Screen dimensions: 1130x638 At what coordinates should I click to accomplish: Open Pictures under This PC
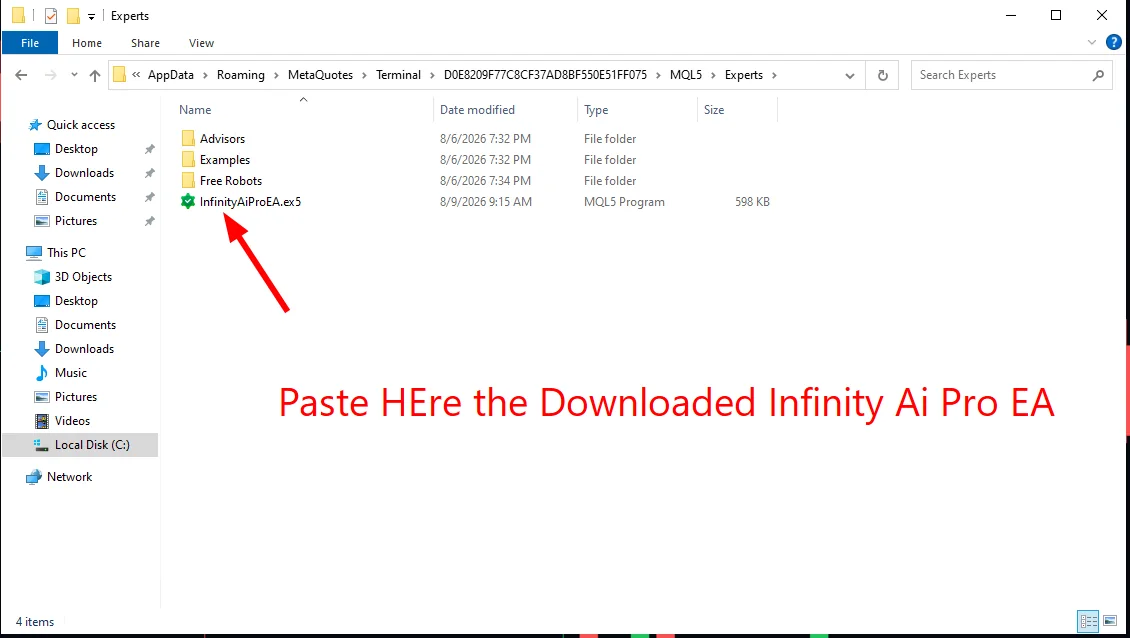pyautogui.click(x=75, y=396)
